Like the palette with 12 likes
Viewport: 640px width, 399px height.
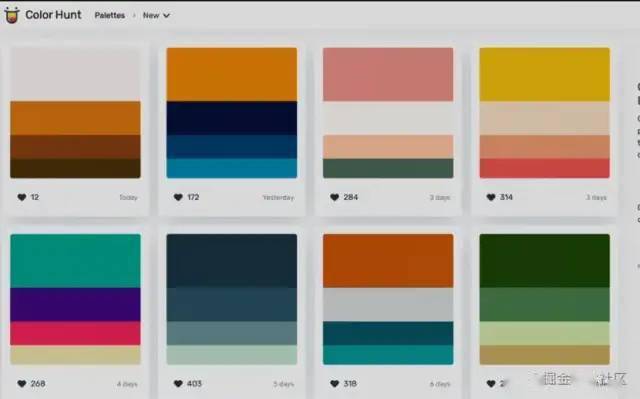click(22, 197)
